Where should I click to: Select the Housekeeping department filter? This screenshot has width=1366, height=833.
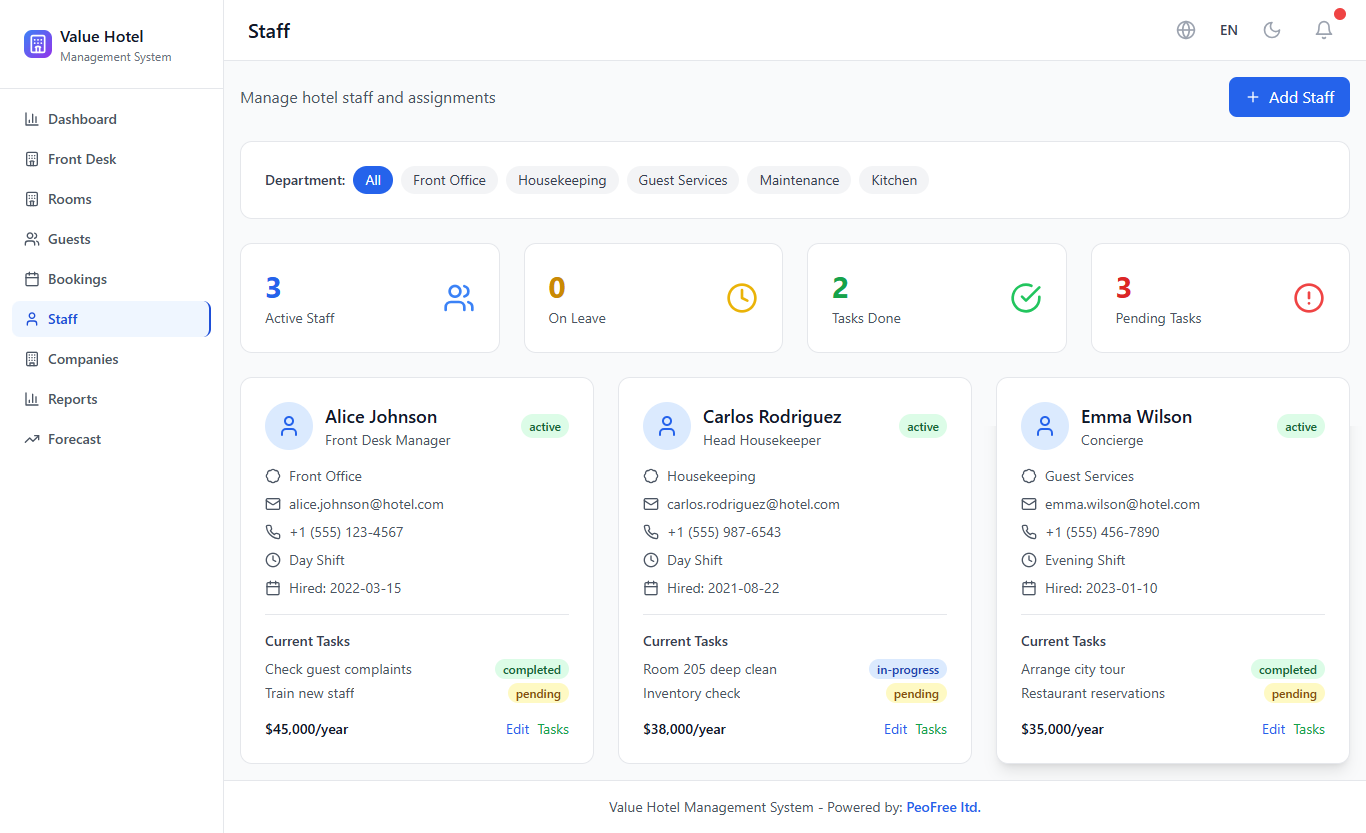click(562, 180)
